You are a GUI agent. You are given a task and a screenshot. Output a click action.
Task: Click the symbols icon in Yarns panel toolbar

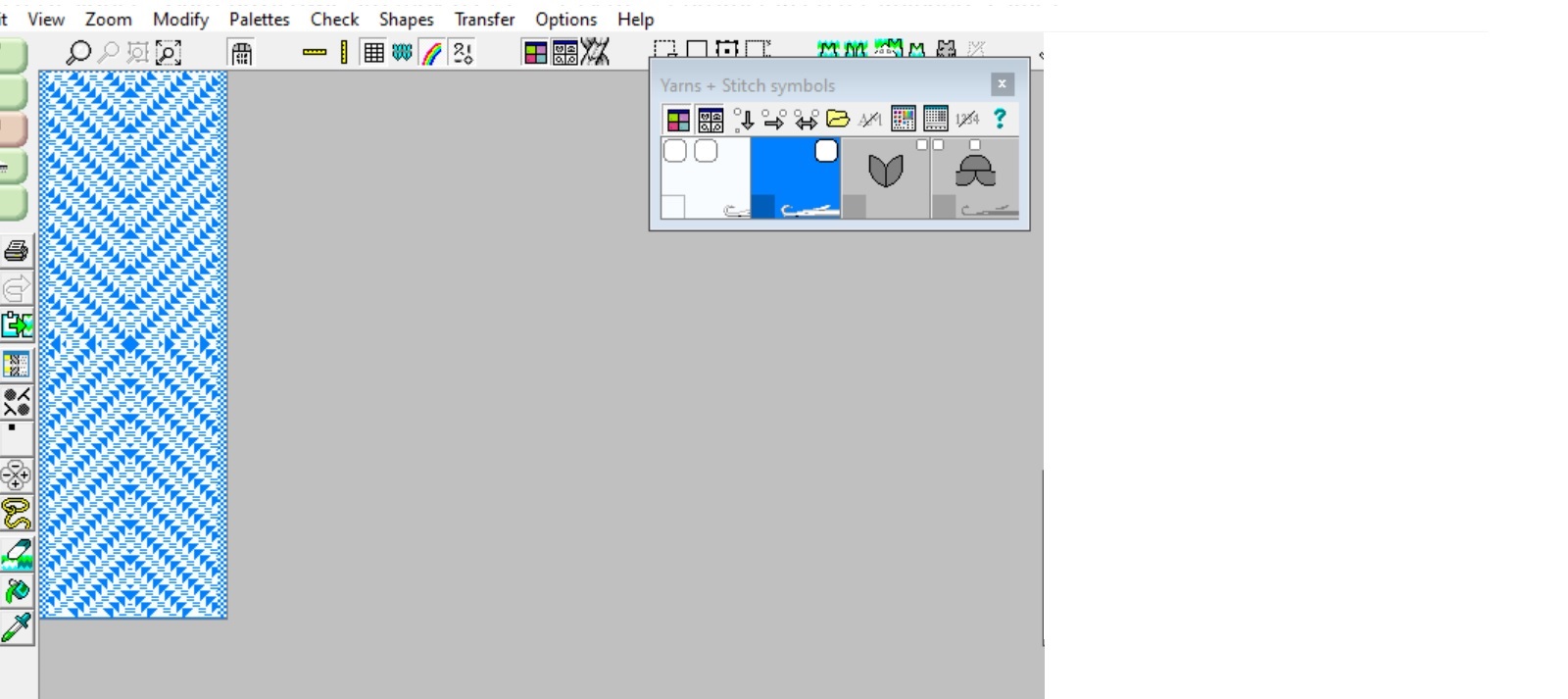[710, 120]
